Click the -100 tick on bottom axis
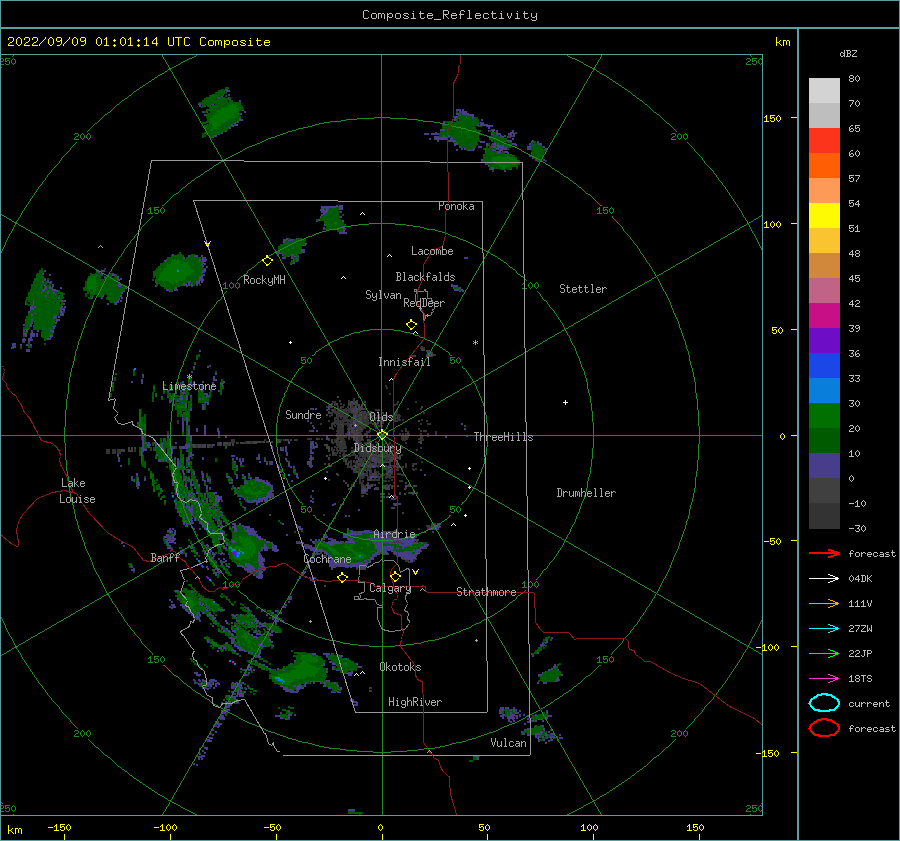 coord(165,827)
